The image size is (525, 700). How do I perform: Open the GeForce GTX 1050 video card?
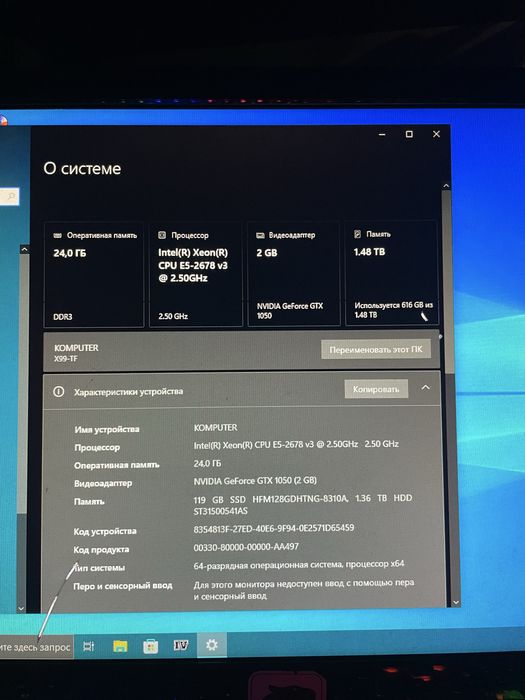(x=294, y=274)
